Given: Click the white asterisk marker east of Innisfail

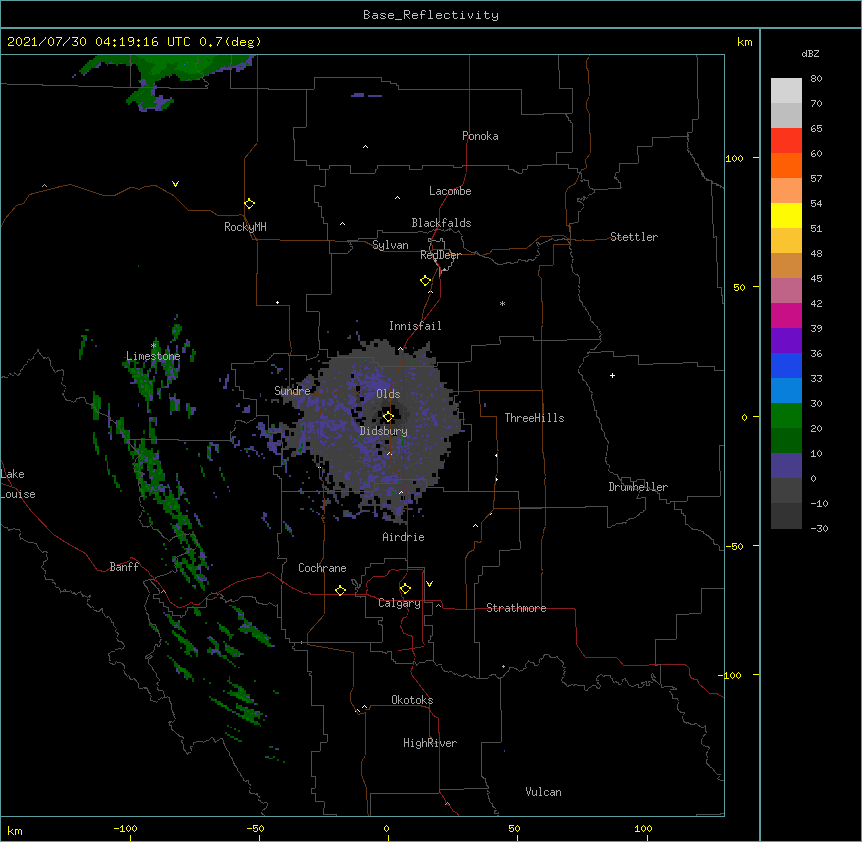Looking at the screenshot, I should [502, 303].
